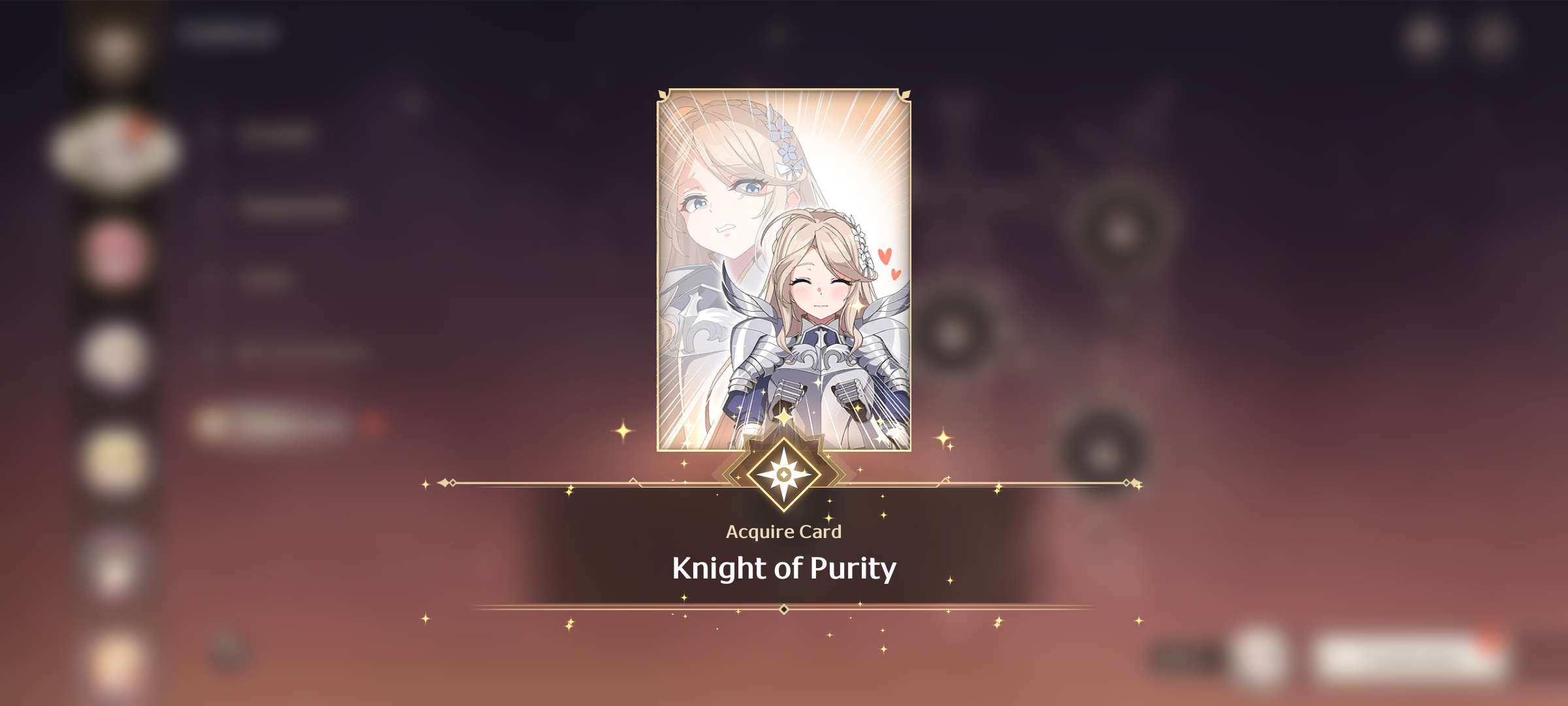The height and width of the screenshot is (706, 1568).
Task: Choose the blurred yellow avatar in the sidebar
Action: tap(115, 461)
